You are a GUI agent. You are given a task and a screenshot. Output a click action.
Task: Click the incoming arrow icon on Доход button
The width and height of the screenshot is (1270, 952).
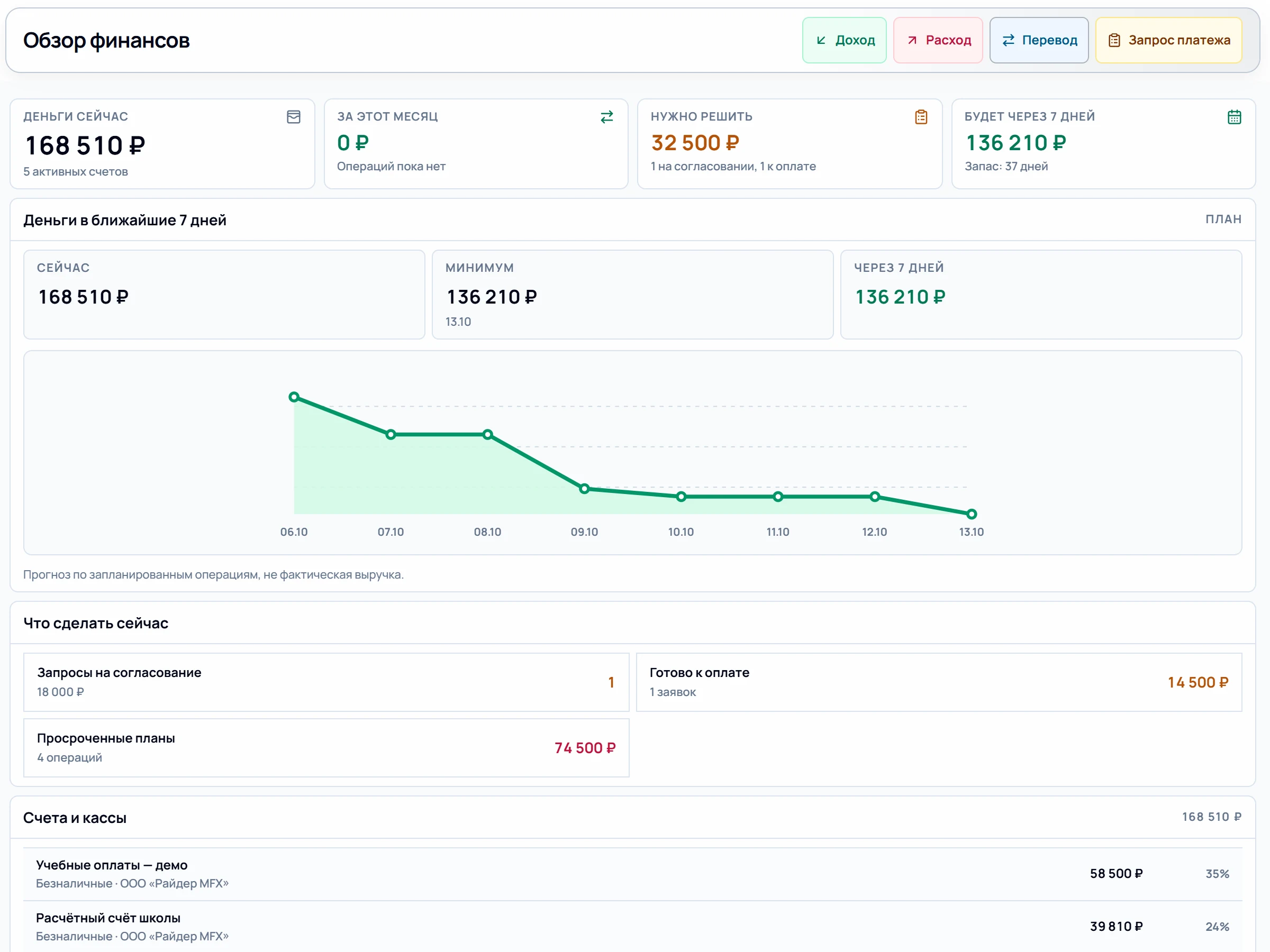pos(821,40)
